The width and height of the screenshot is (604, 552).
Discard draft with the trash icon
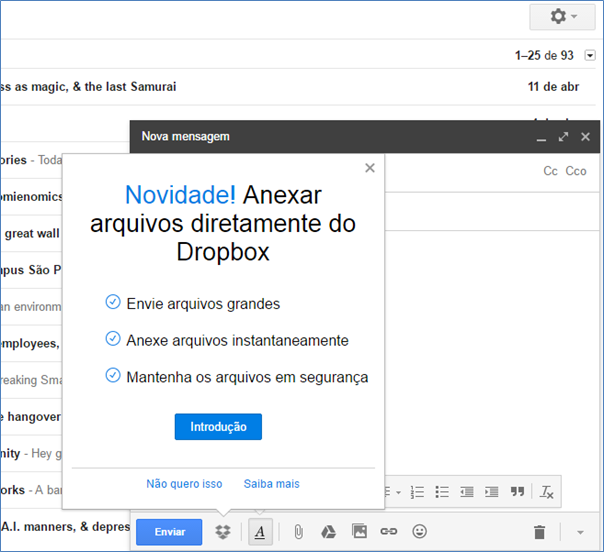point(540,532)
